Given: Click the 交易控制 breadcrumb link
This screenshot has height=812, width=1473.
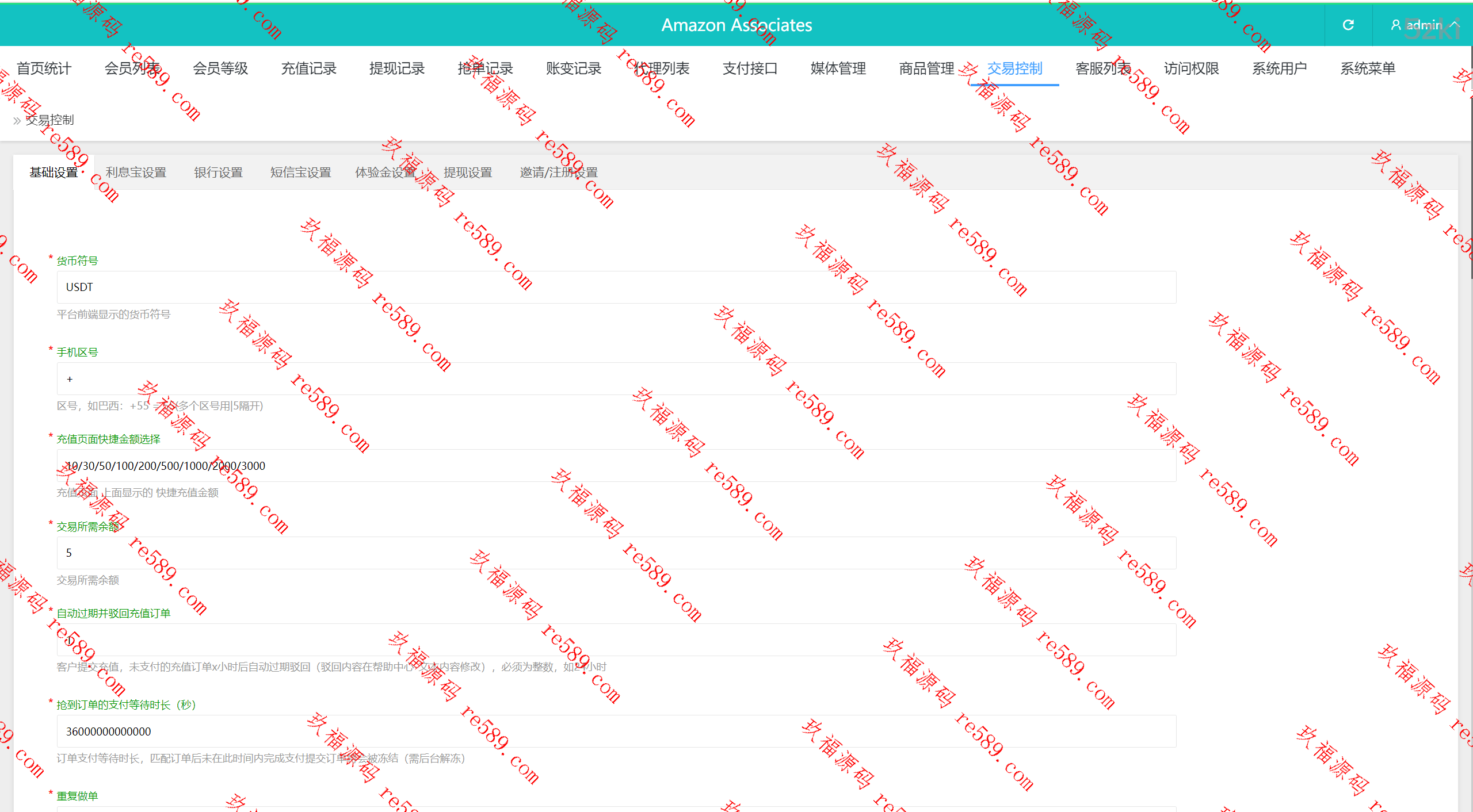Looking at the screenshot, I should point(50,120).
